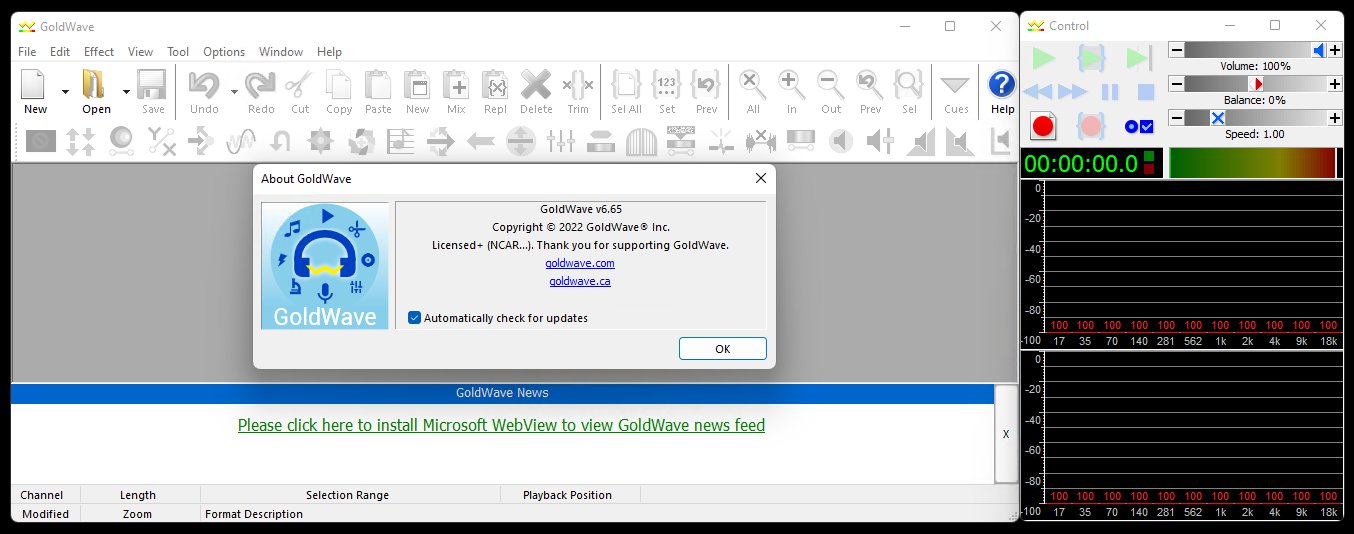The width and height of the screenshot is (1354, 534).
Task: Open the dropdown arrow next to Undo
Action: pyautogui.click(x=234, y=92)
